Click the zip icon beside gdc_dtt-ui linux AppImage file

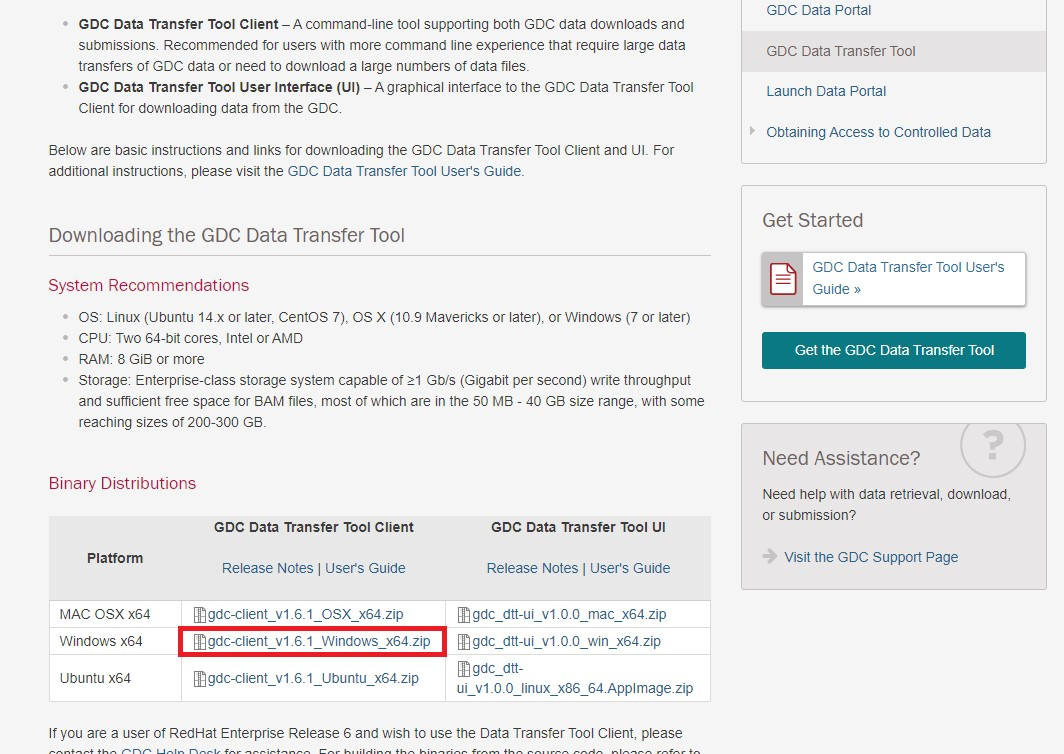[464, 669]
